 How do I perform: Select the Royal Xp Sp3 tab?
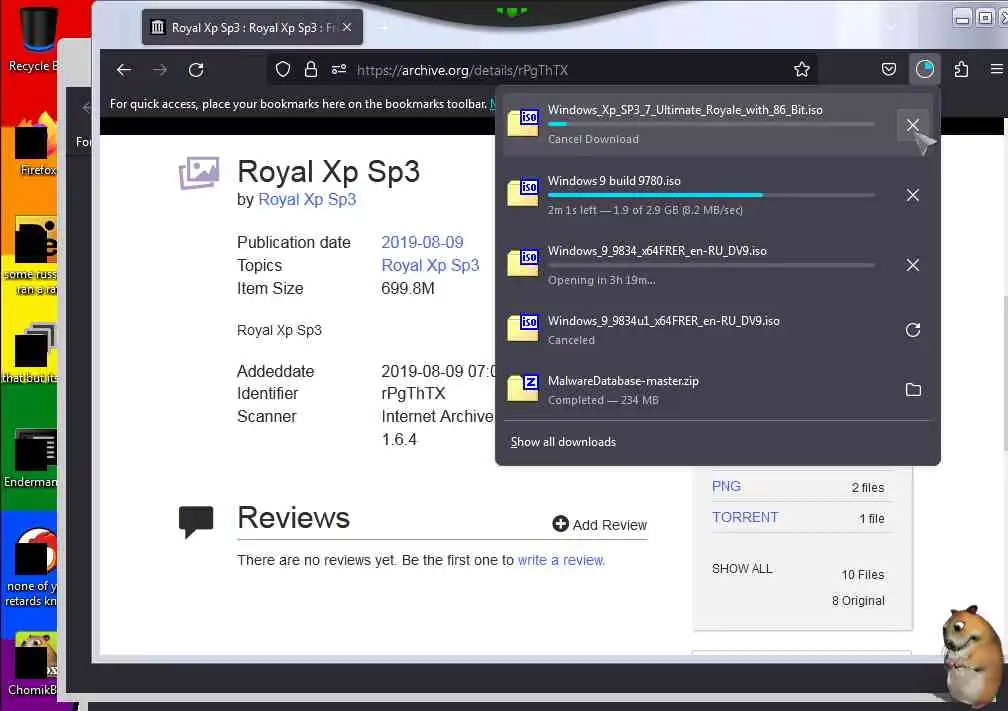(x=252, y=27)
